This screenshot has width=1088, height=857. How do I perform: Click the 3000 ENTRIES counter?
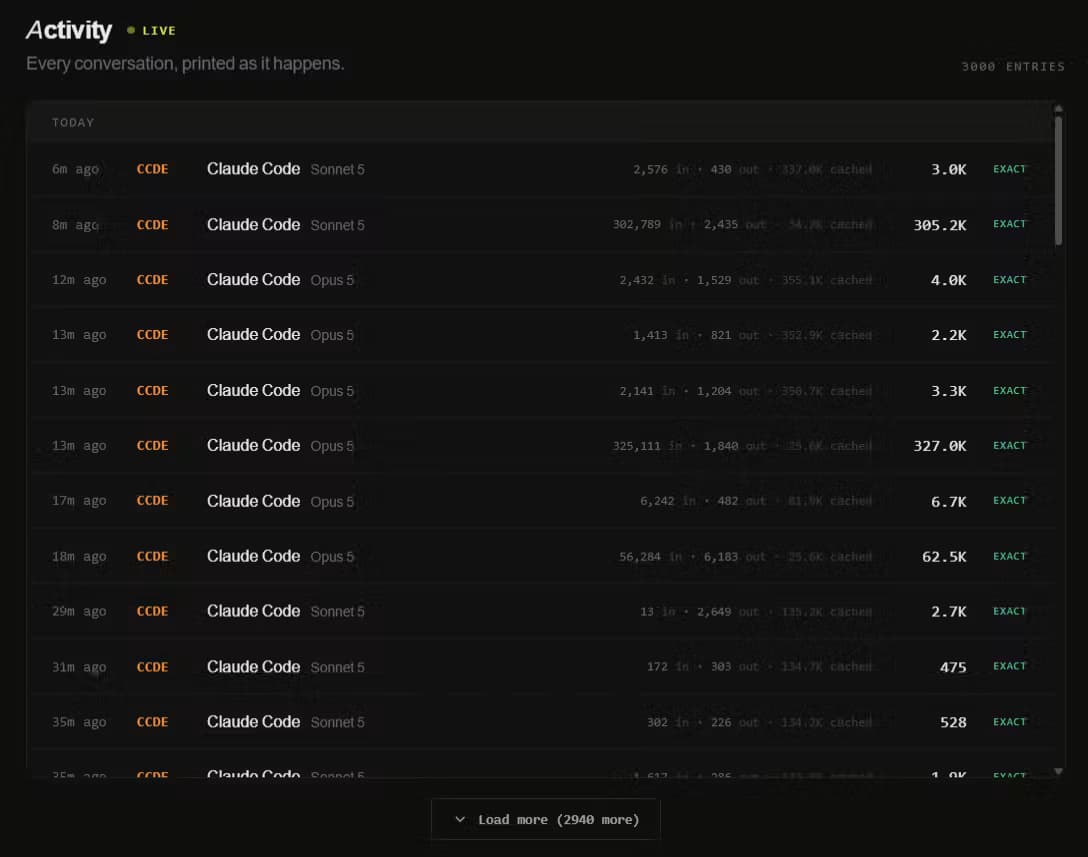1012,67
